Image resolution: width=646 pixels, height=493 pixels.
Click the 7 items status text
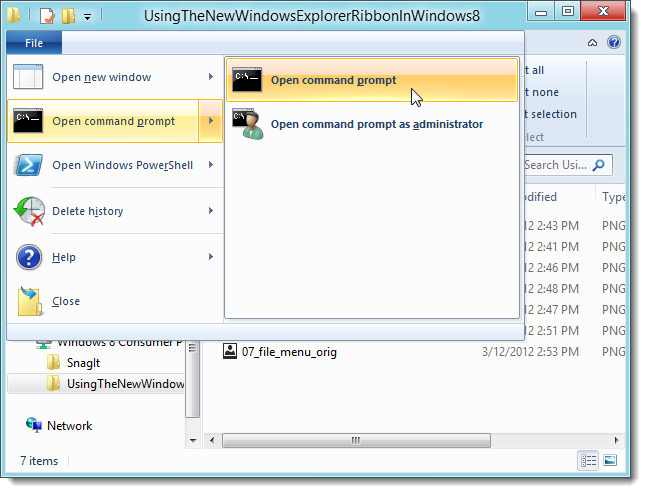tap(39, 461)
